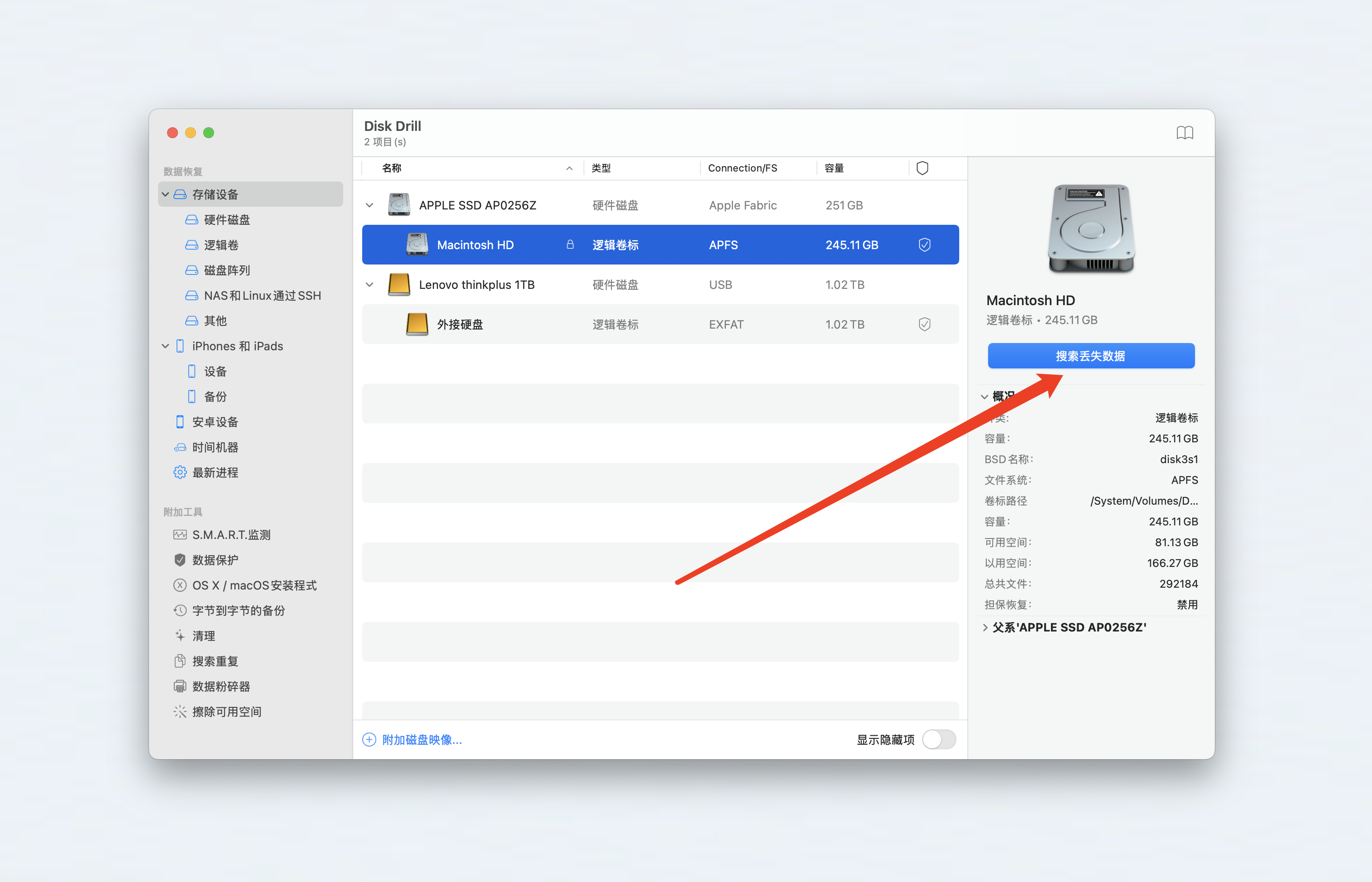Collapse the 存储设备 sidebar group
The image size is (1372, 882).
pos(165,194)
